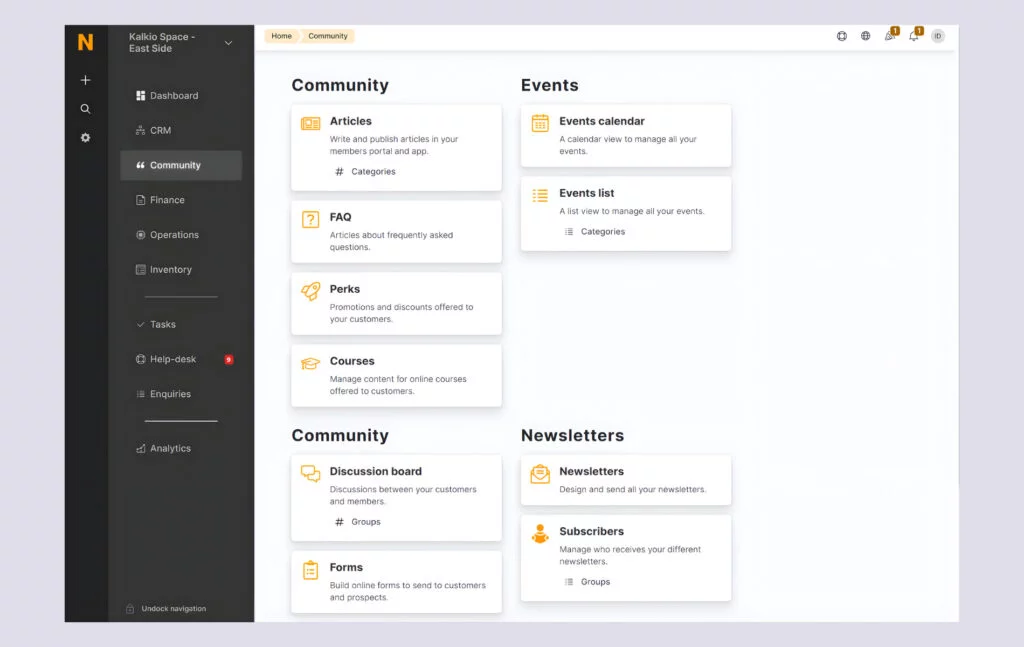1024x647 pixels.
Task: Click the bell notification icon in top bar
Action: click(x=913, y=36)
